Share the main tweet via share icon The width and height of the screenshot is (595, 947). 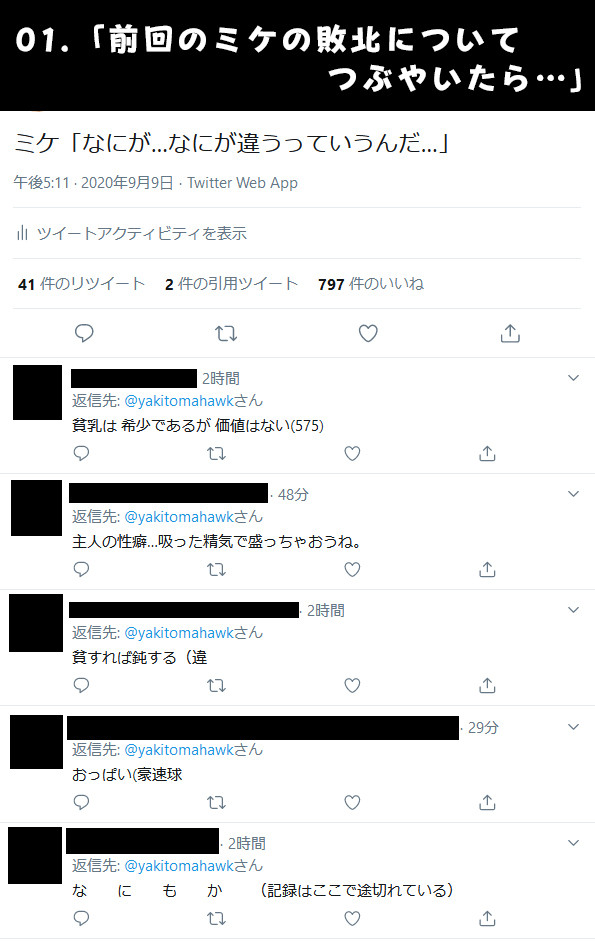point(510,333)
